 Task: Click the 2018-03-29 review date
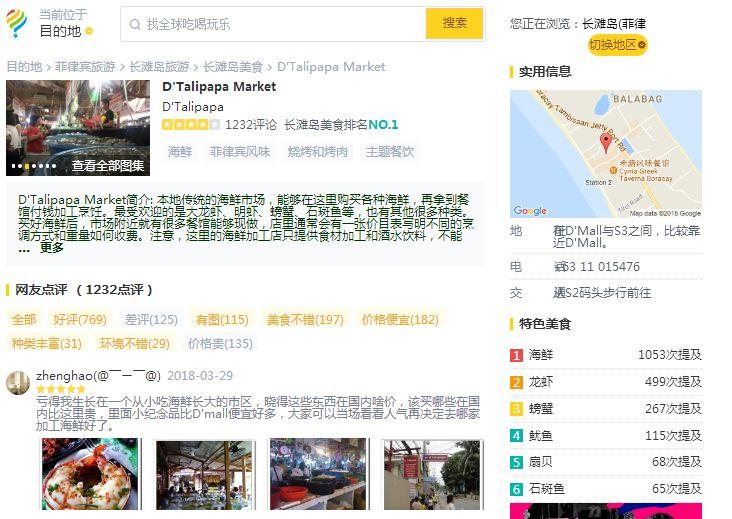click(200, 376)
